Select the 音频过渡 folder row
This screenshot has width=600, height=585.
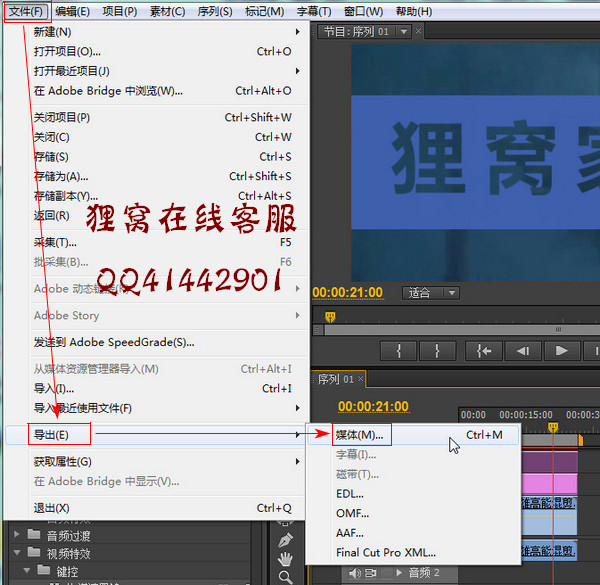click(x=130, y=535)
